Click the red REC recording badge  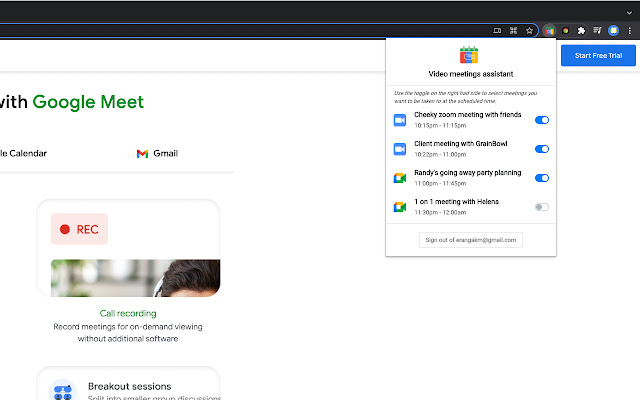(x=79, y=229)
